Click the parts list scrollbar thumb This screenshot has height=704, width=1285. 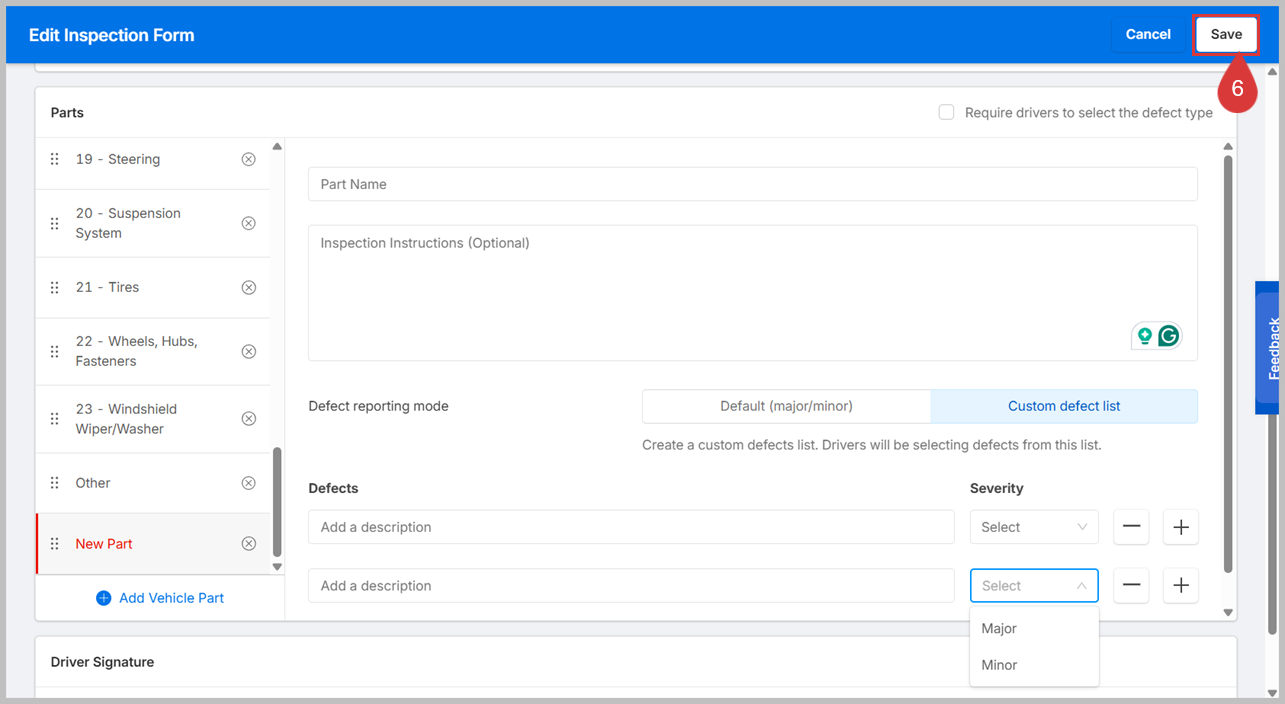tap(277, 501)
